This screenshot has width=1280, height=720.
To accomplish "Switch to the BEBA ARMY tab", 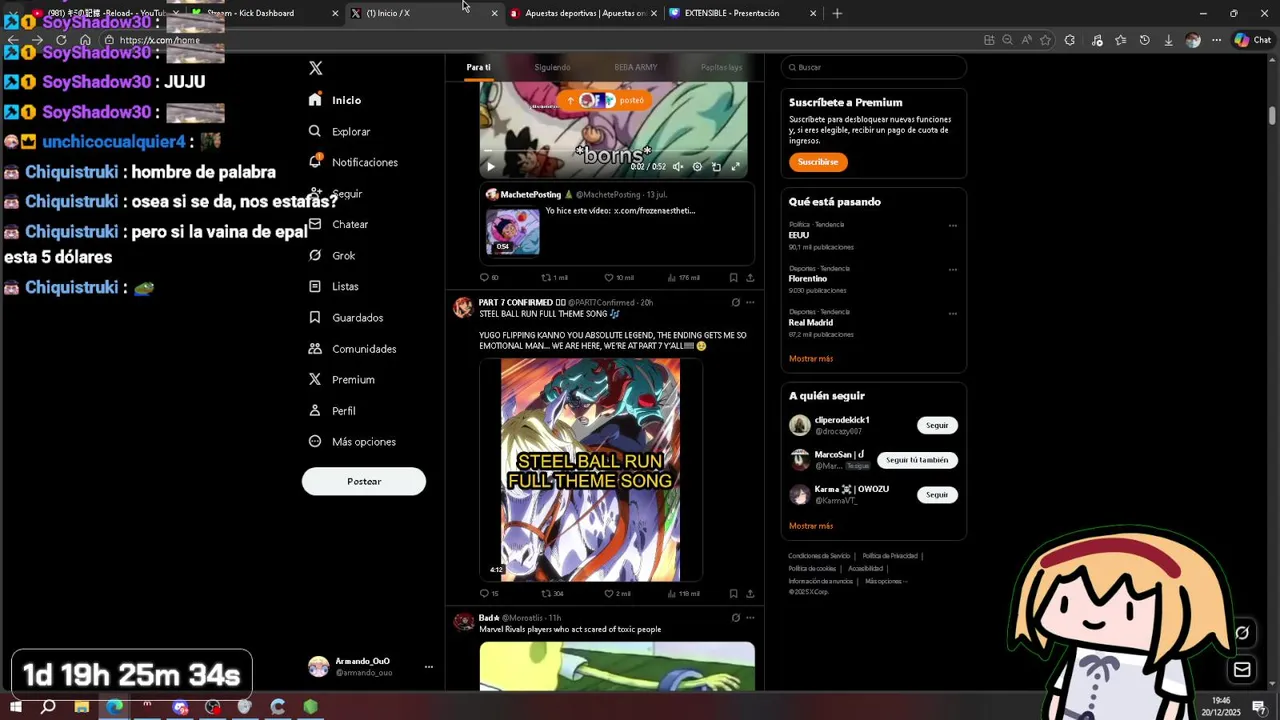I will (x=636, y=67).
